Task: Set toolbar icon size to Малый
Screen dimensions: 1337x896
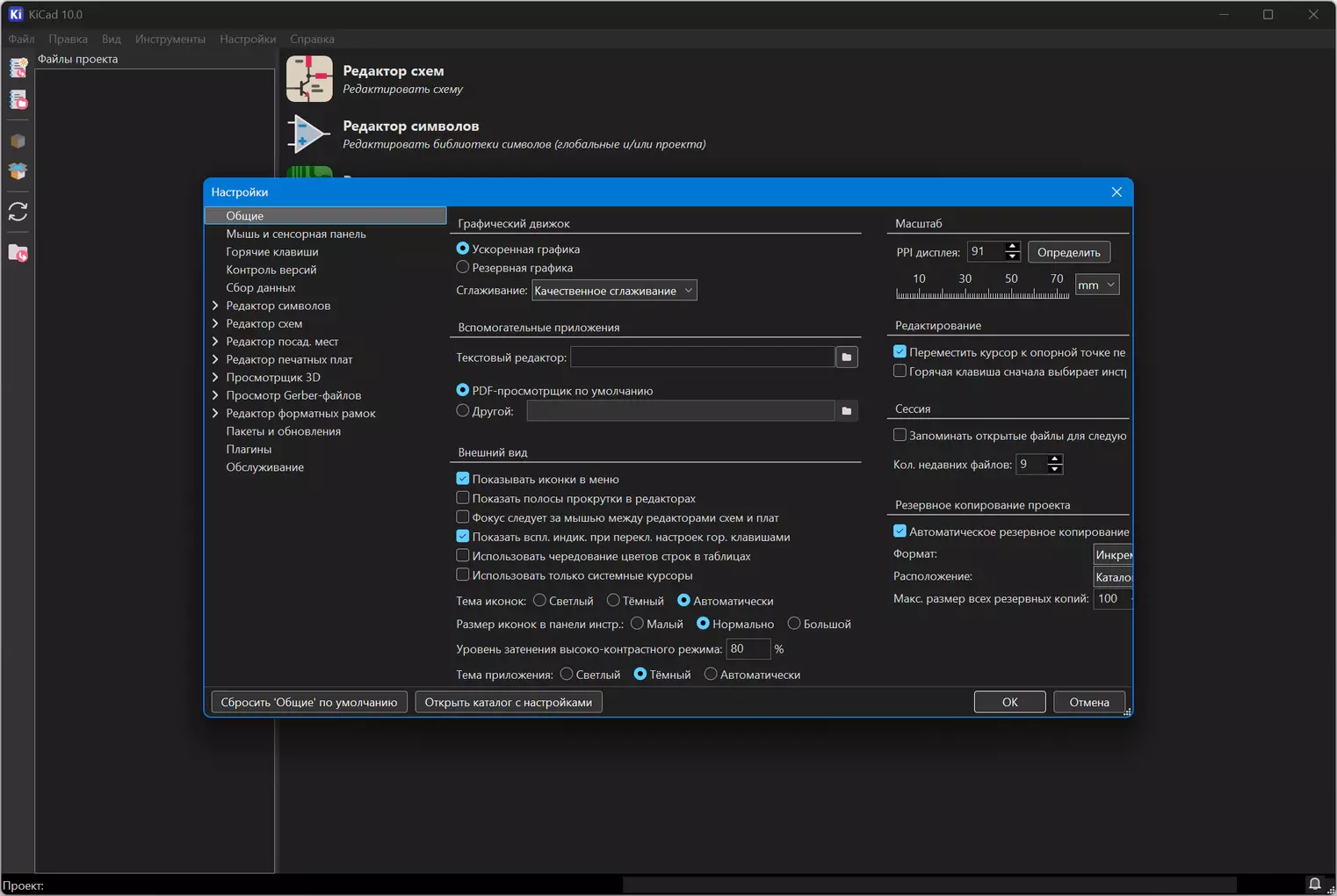Action: click(638, 624)
